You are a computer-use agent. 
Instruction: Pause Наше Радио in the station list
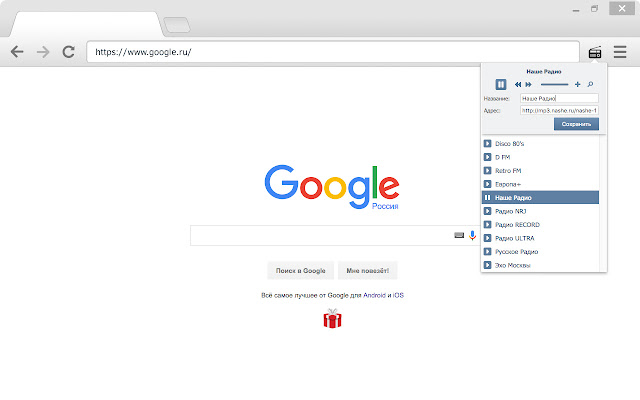tap(487, 198)
